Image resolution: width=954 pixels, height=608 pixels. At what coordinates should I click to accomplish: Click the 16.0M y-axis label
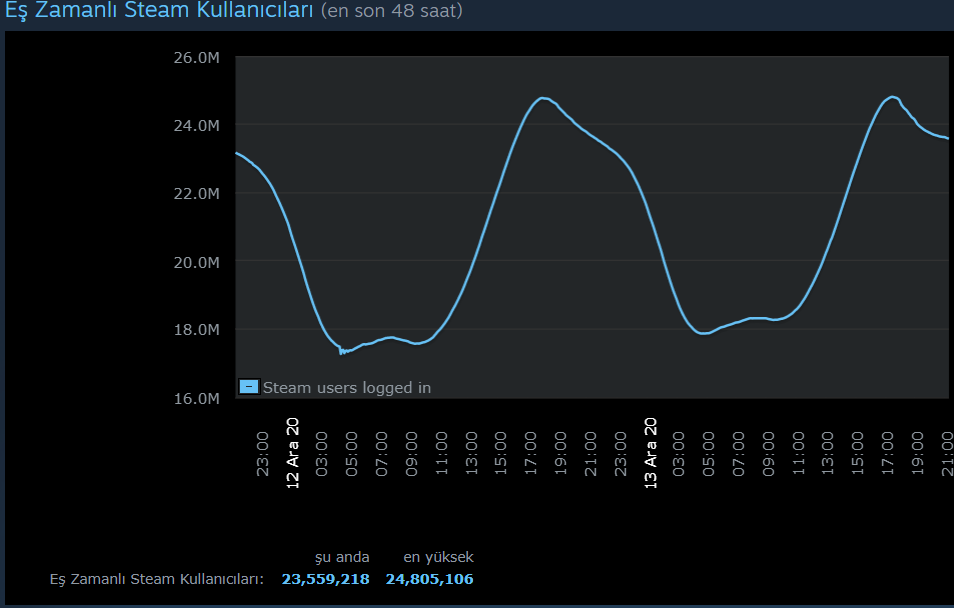pos(196,398)
